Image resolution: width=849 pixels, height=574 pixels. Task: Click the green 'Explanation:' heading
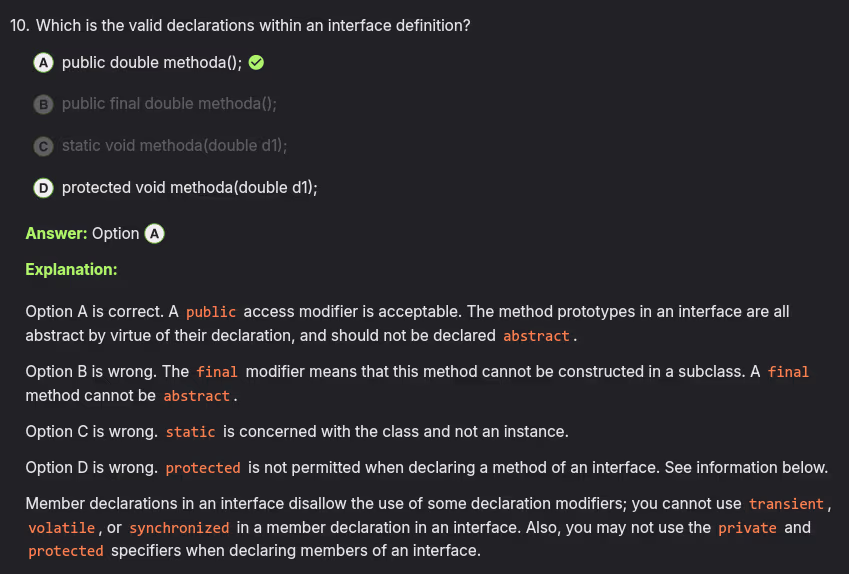(71, 270)
